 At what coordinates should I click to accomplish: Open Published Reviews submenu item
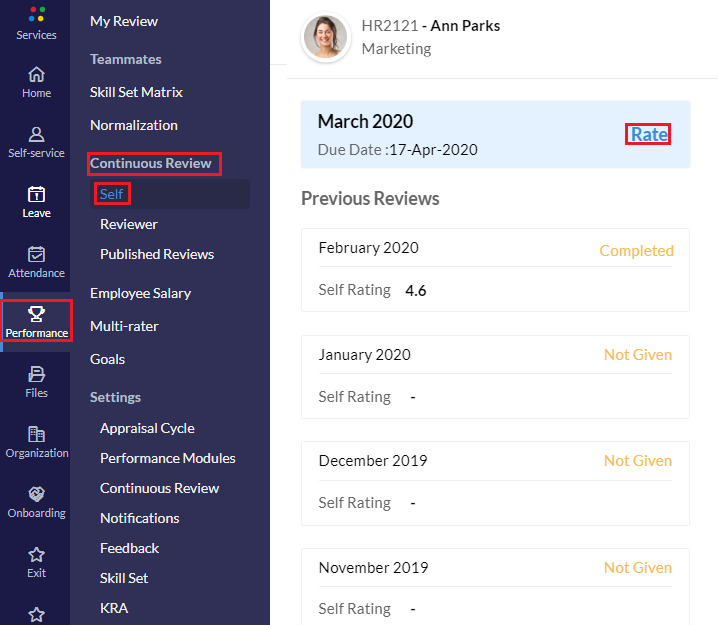[x=157, y=254]
